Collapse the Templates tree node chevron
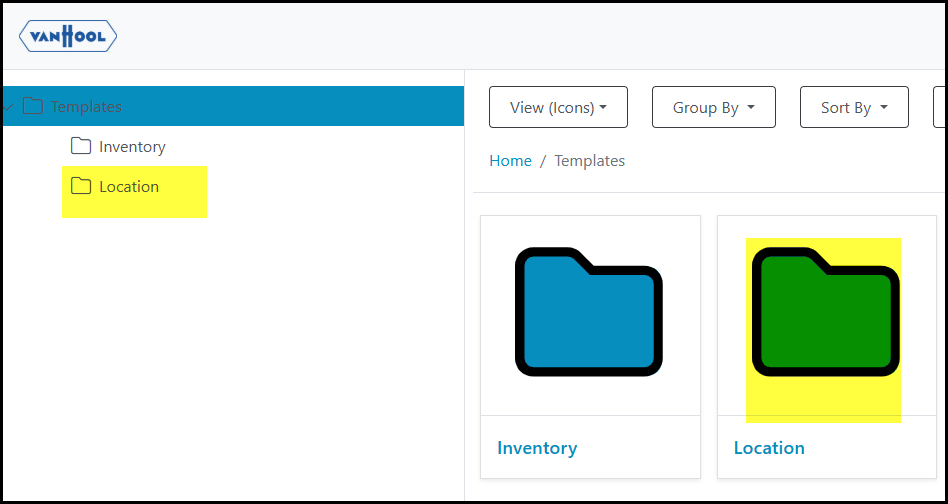The width and height of the screenshot is (948, 504). point(8,106)
